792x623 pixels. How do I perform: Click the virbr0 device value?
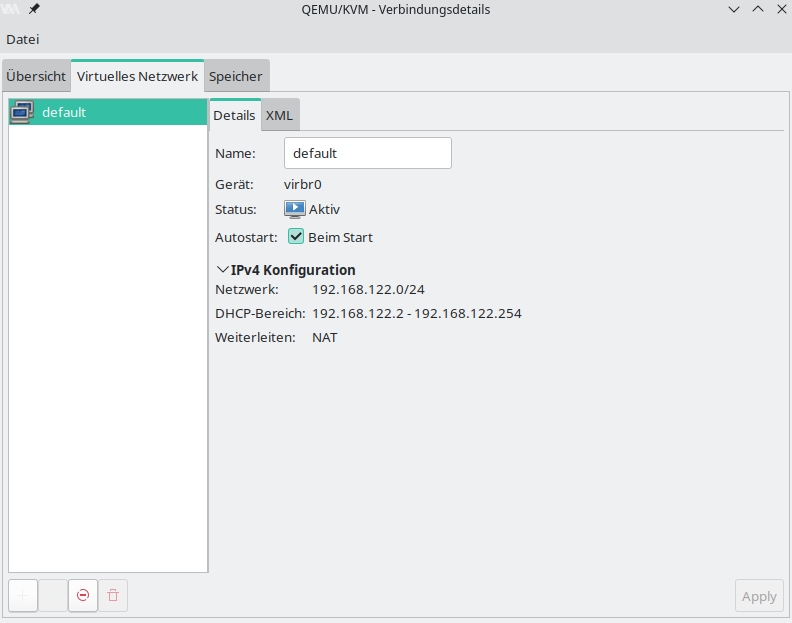click(303, 184)
